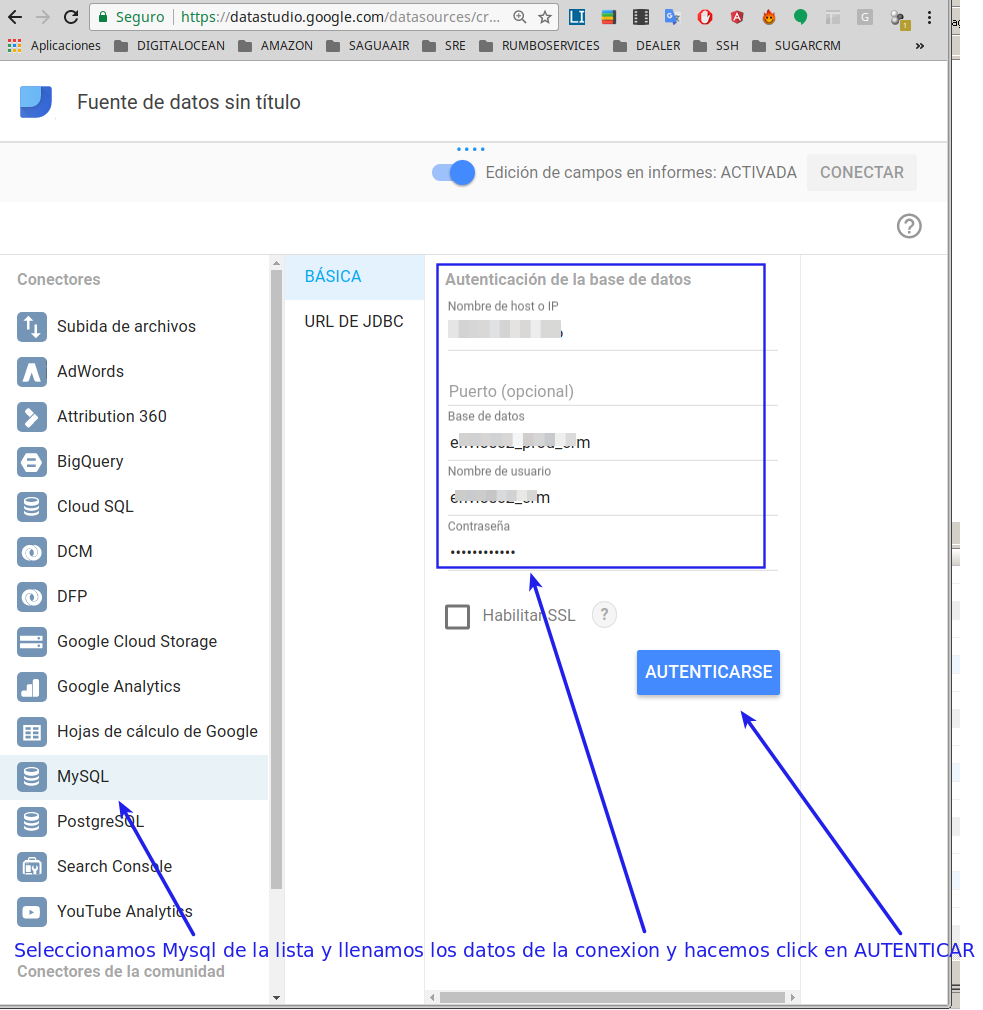Open the DEALER bookmarks folder
The image size is (983, 1010).
647,46
